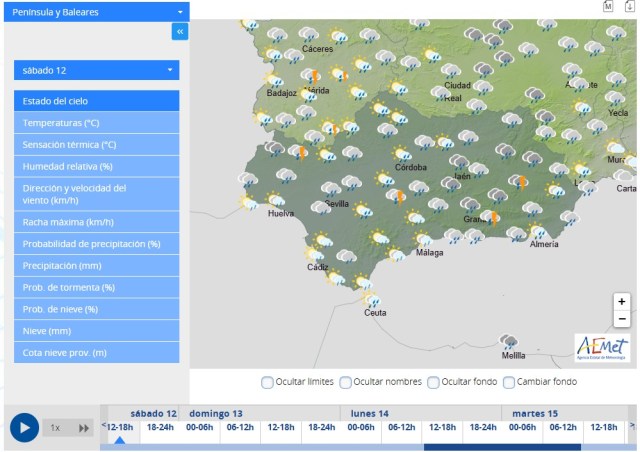
Task: Check the Ocultar fondo option
Action: [x=433, y=382]
